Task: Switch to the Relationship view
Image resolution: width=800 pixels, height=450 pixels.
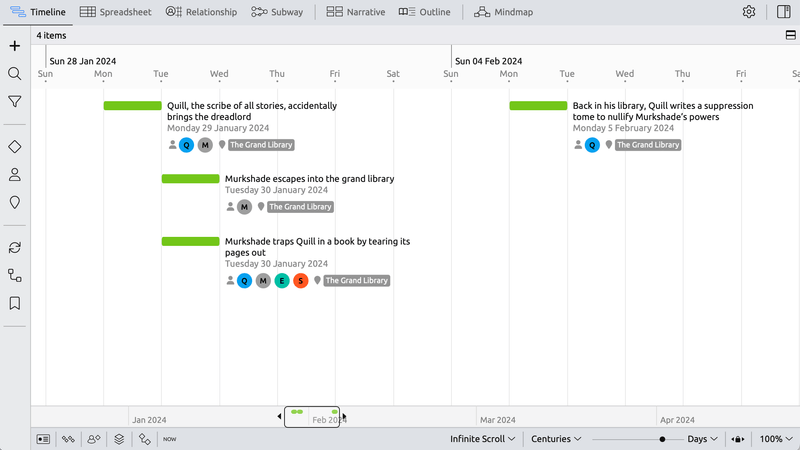Action: coord(202,12)
